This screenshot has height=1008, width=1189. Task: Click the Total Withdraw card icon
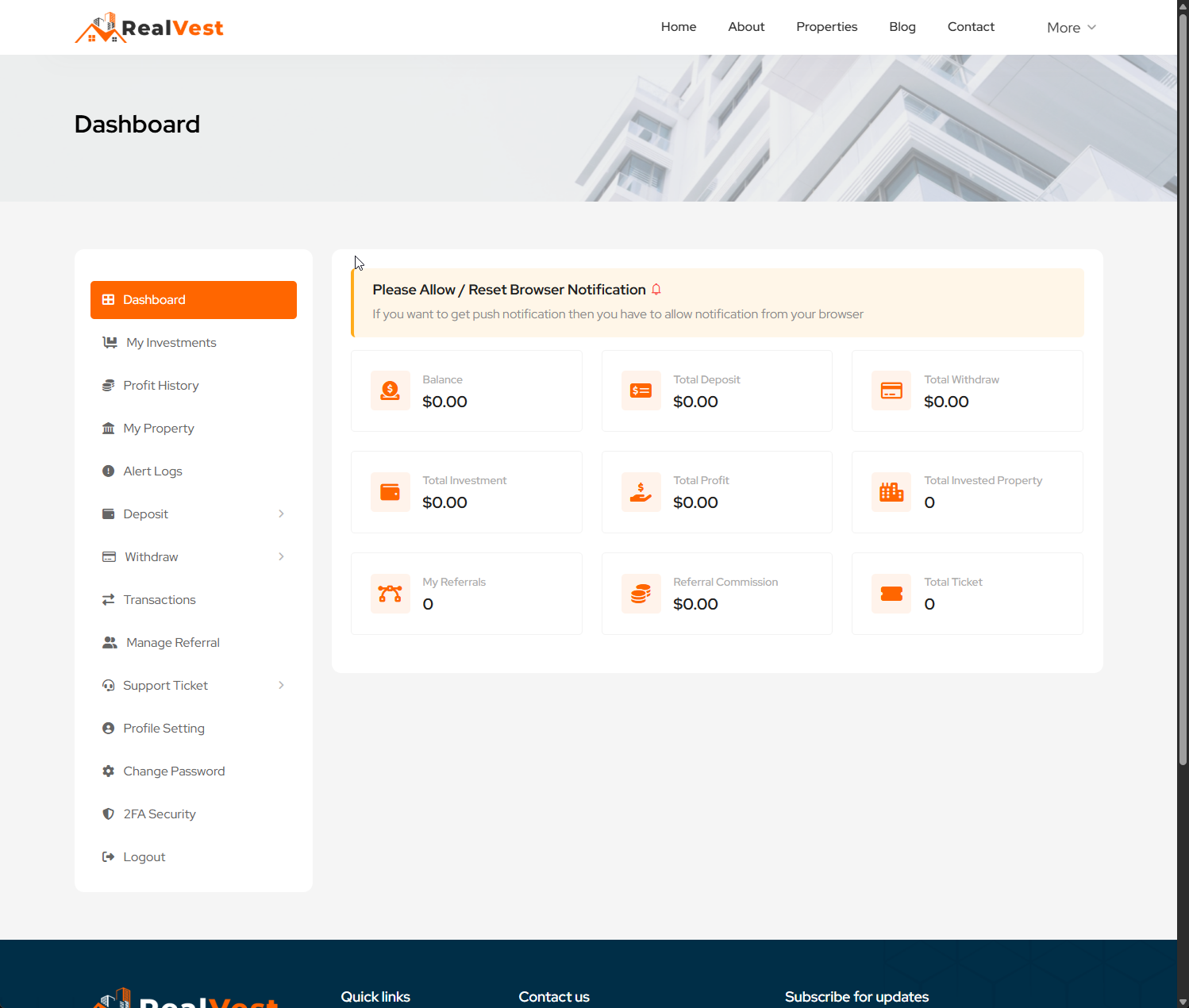tap(891, 391)
